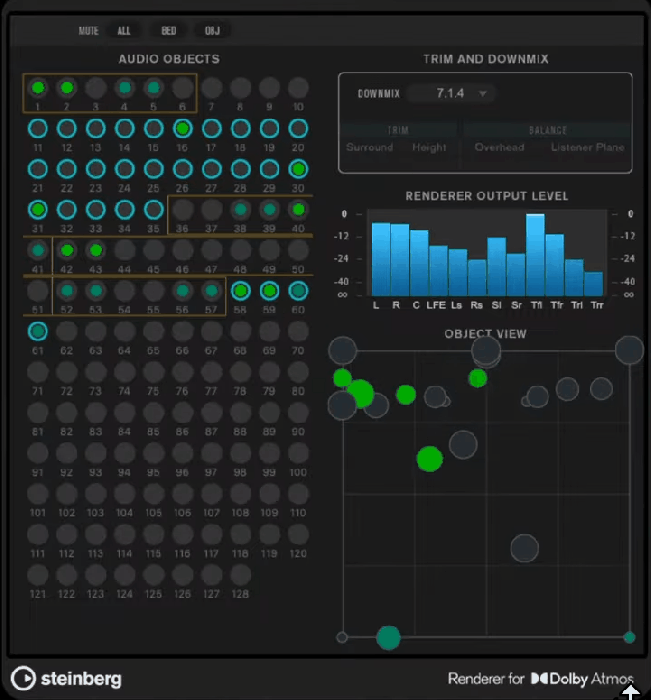
Task: Click audio object 42 indicator
Action: point(66,250)
